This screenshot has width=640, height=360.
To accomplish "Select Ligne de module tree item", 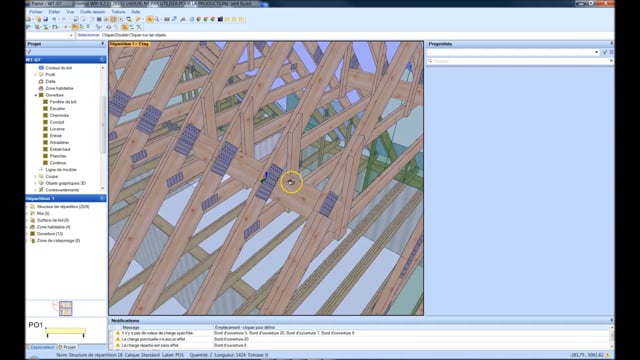I will (x=61, y=169).
